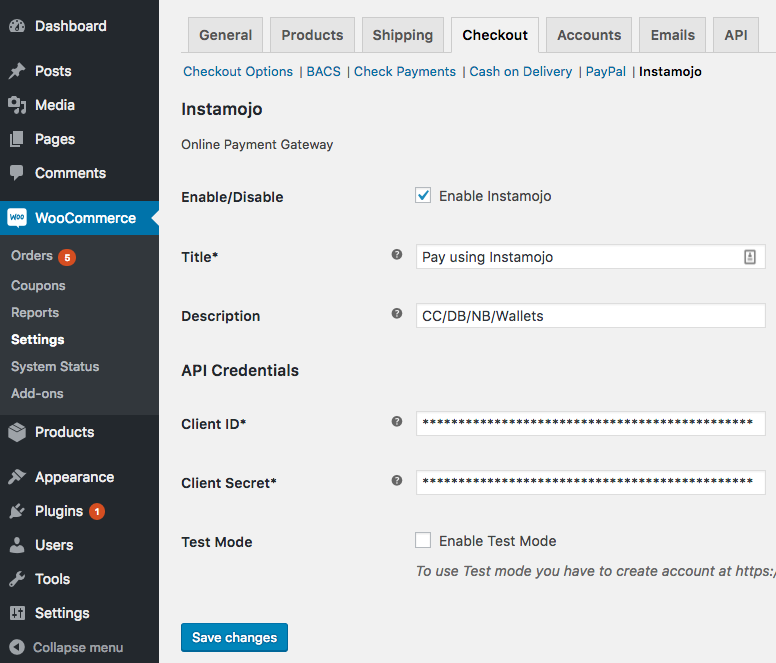
Task: Focus the Client ID input field
Action: (x=590, y=424)
